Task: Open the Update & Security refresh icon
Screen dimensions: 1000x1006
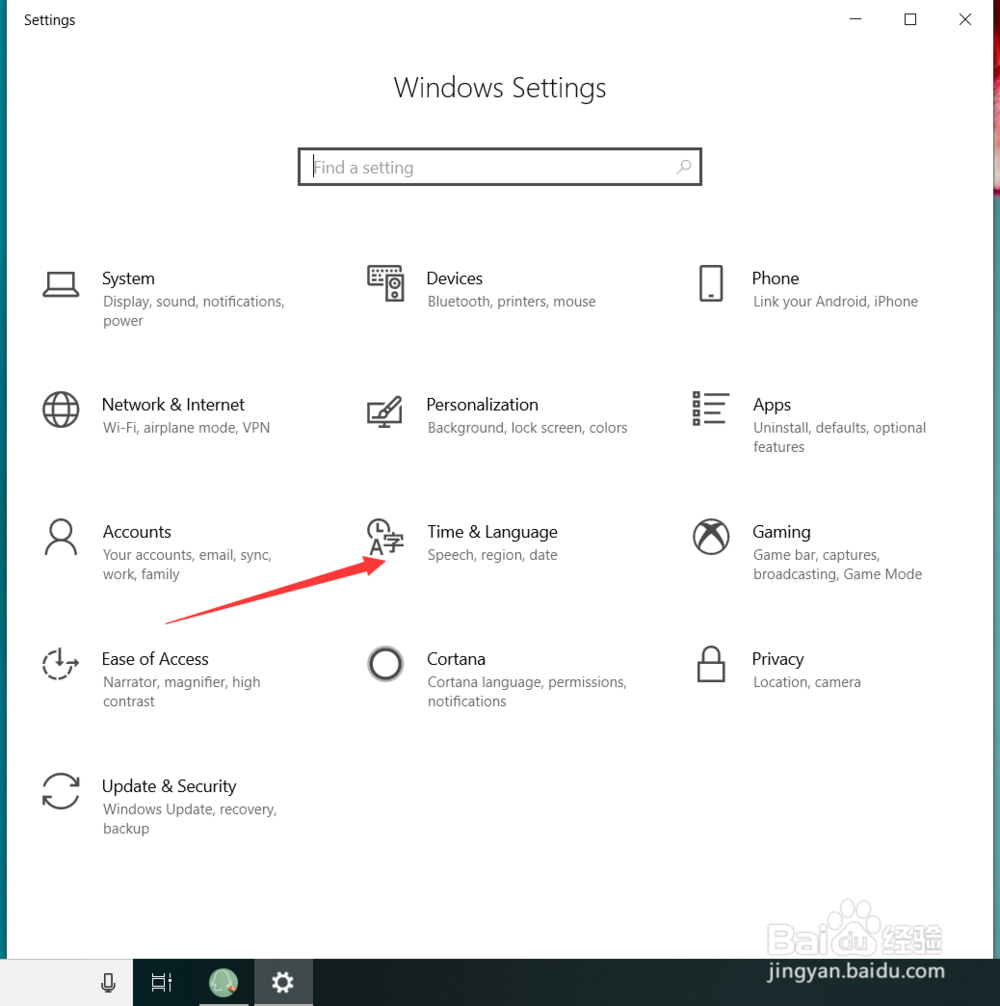Action: 61,790
